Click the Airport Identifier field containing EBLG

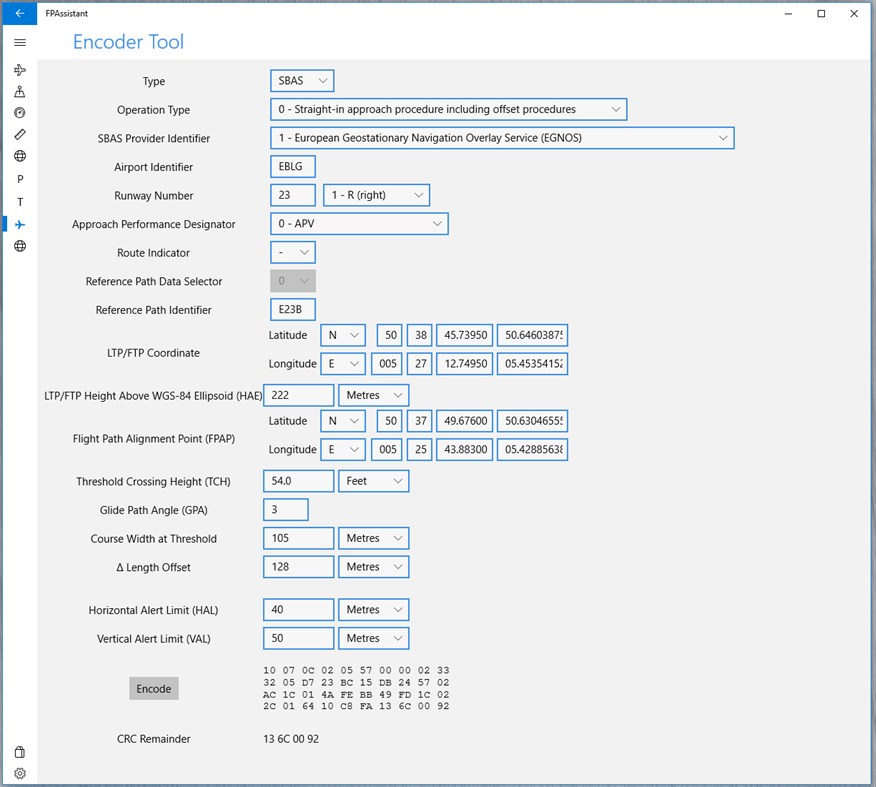[292, 167]
